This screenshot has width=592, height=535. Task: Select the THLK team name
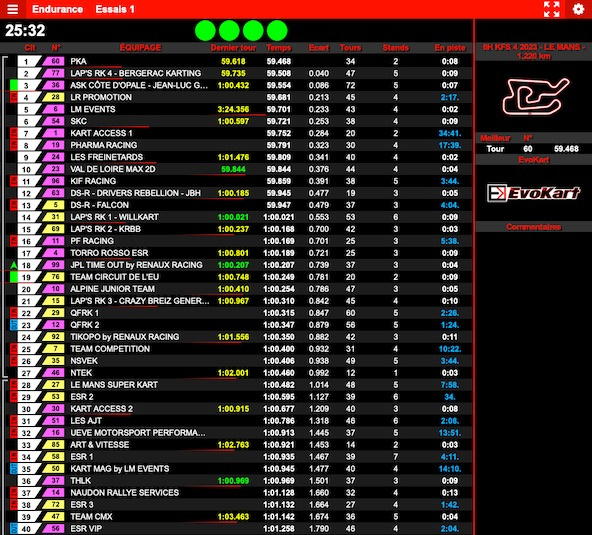[x=80, y=481]
